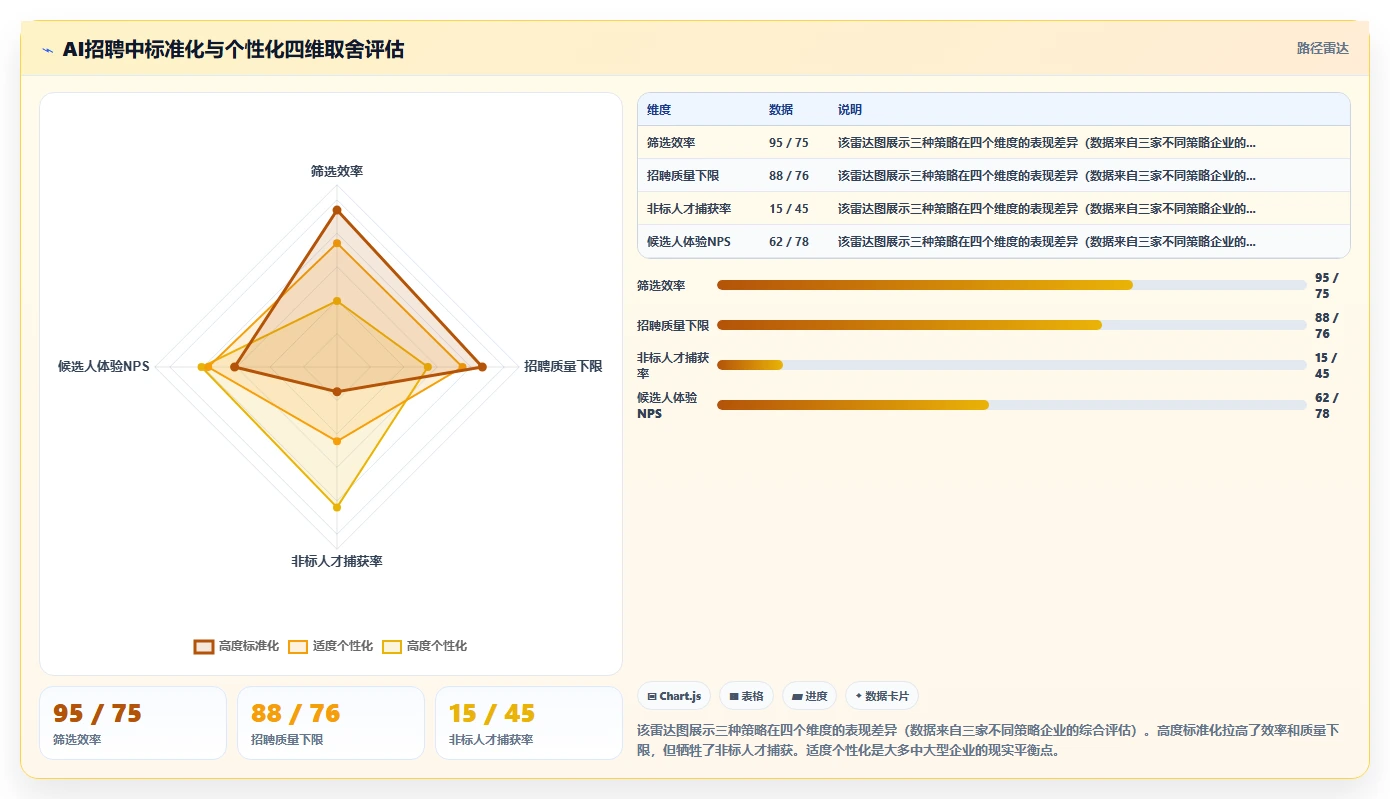Toggle the 高度个性化 legend entry
Image resolution: width=1390 pixels, height=799 pixels.
(424, 646)
